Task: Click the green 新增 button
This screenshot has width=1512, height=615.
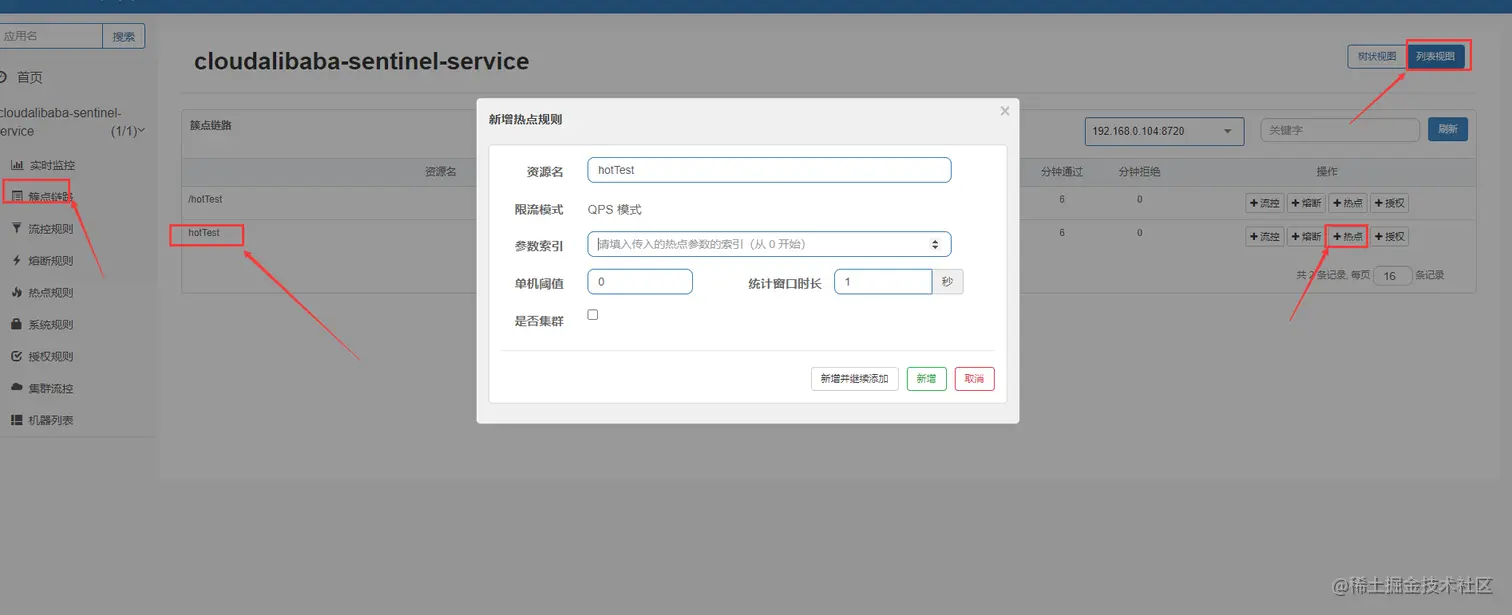Action: [x=926, y=379]
